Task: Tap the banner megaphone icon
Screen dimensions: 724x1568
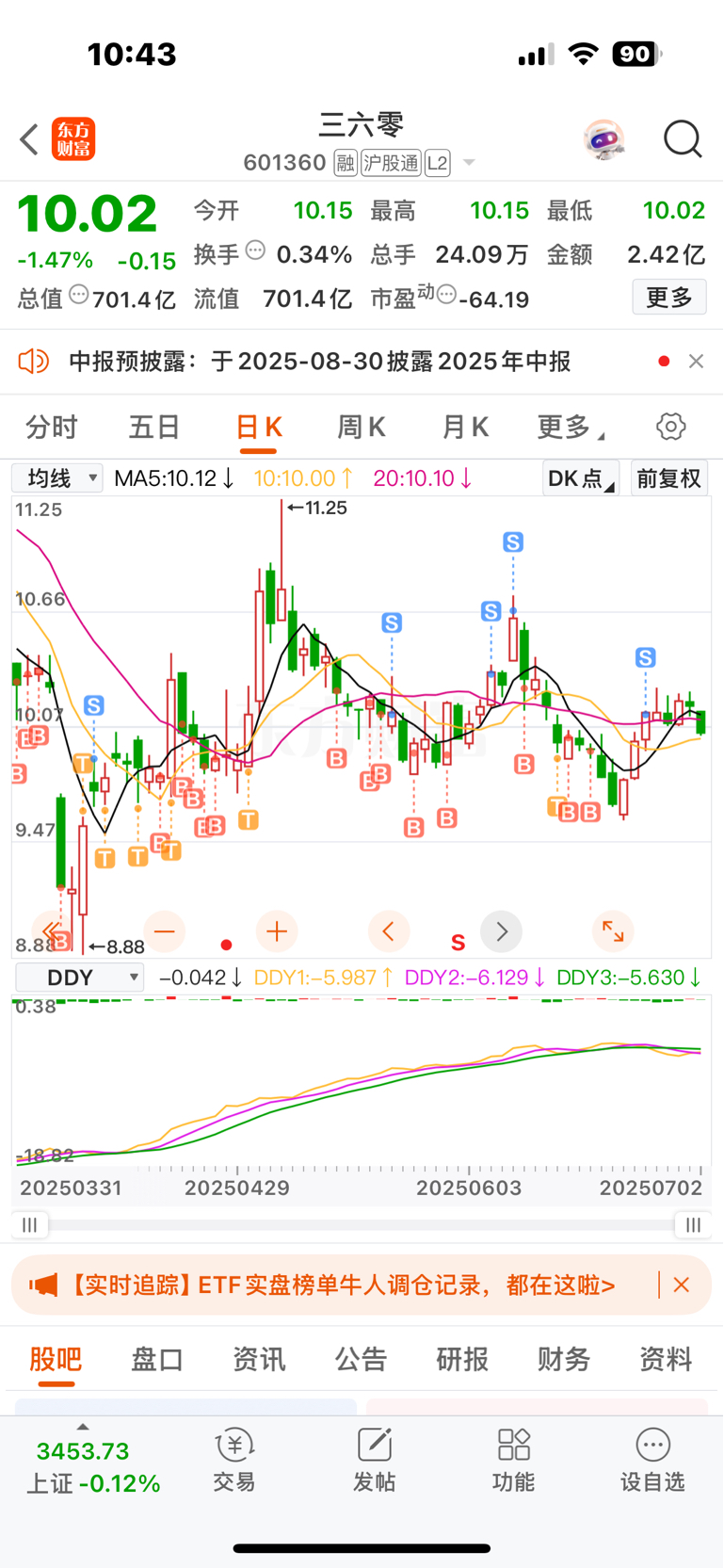Action: (x=43, y=1285)
